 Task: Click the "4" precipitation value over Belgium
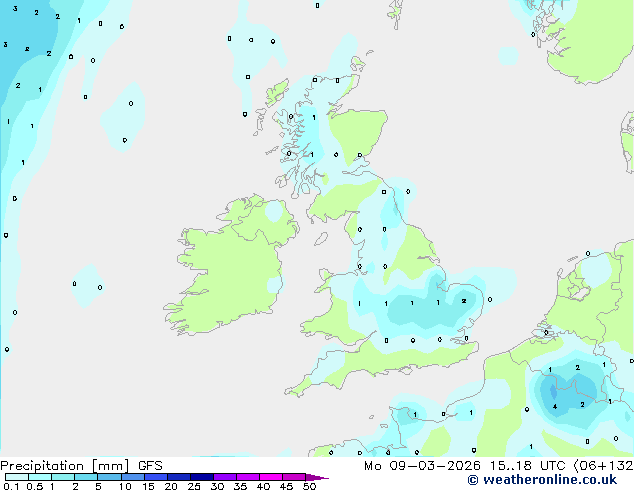point(555,406)
